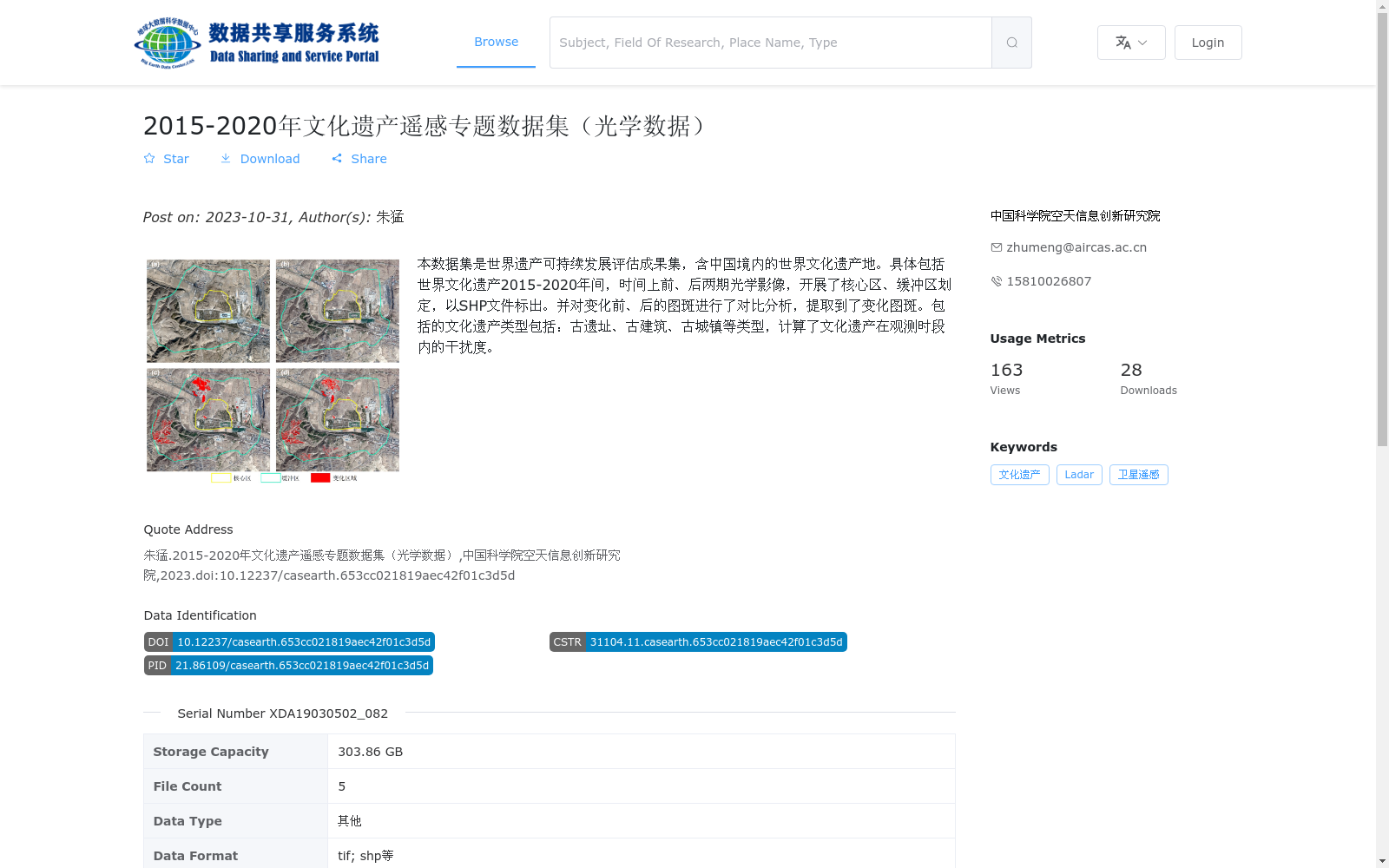Image resolution: width=1389 pixels, height=868 pixels.
Task: Click the scrollbar up arrow
Action: coord(1382,7)
